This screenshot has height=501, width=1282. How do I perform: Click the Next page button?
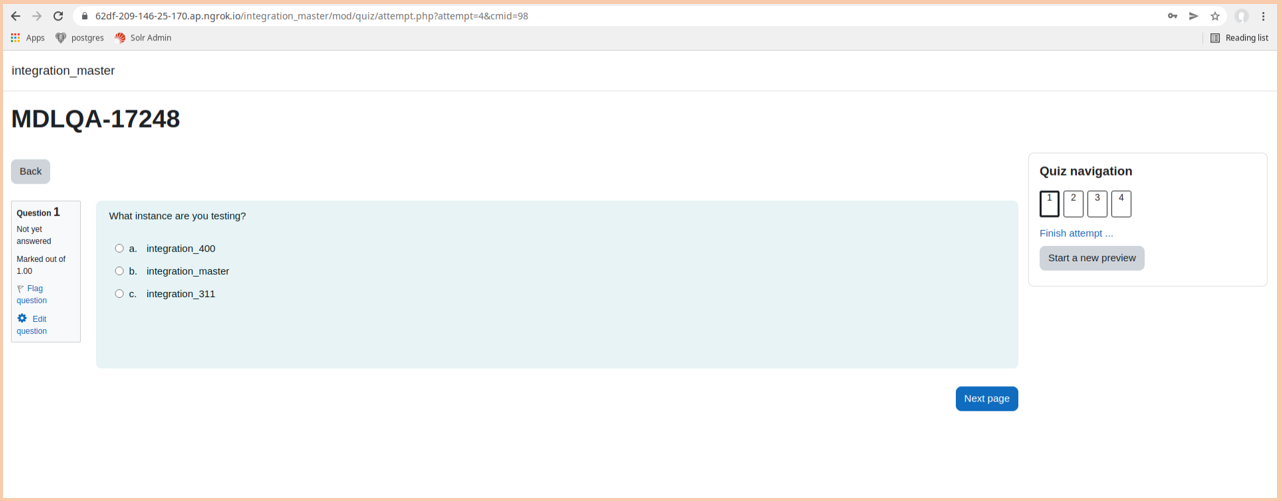pyautogui.click(x=987, y=398)
